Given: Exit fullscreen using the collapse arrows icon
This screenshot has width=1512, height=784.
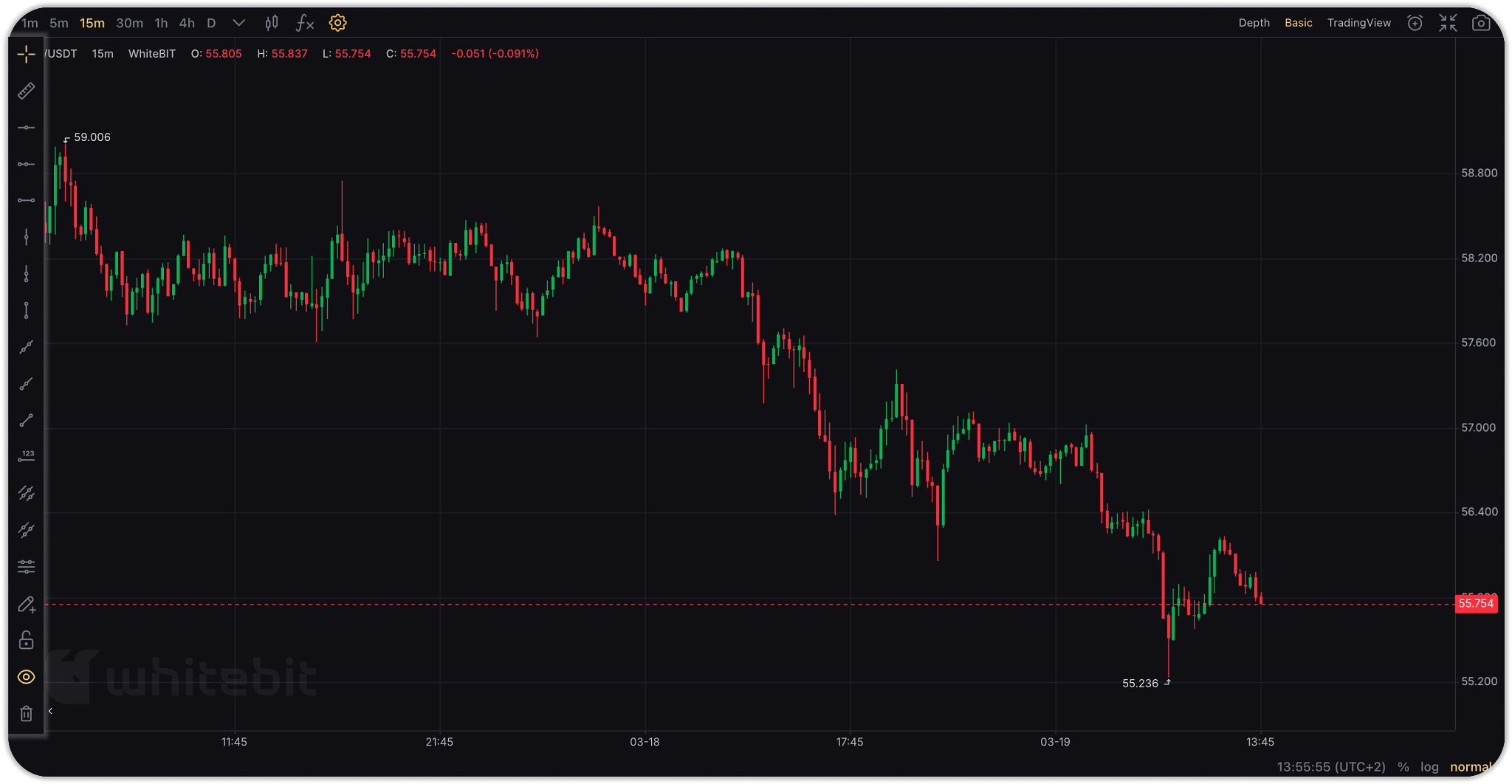Looking at the screenshot, I should [1448, 23].
